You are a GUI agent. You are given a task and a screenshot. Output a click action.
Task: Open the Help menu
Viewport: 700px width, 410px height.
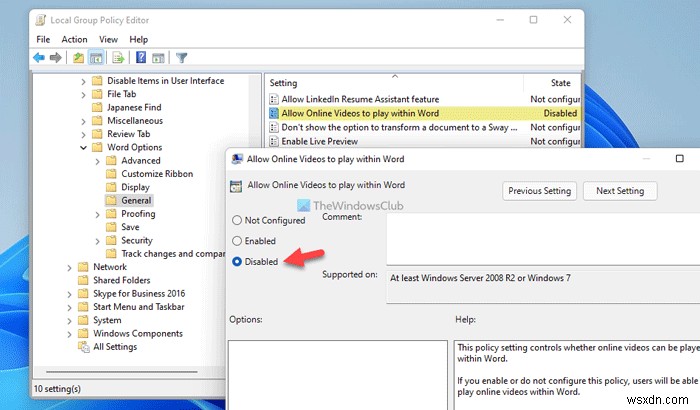(x=138, y=39)
